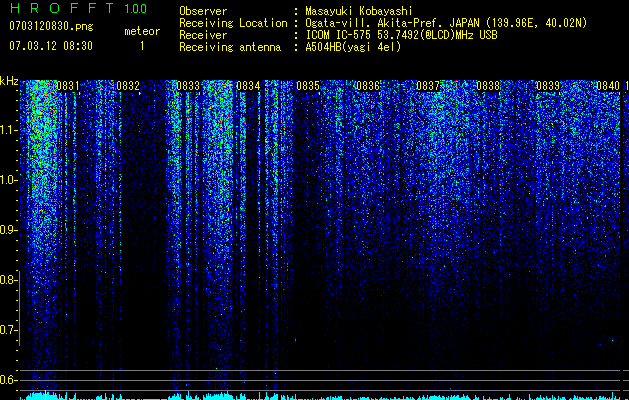Click the meteor count label
Image resolution: width=629 pixels, height=400 pixels.
tap(142, 31)
